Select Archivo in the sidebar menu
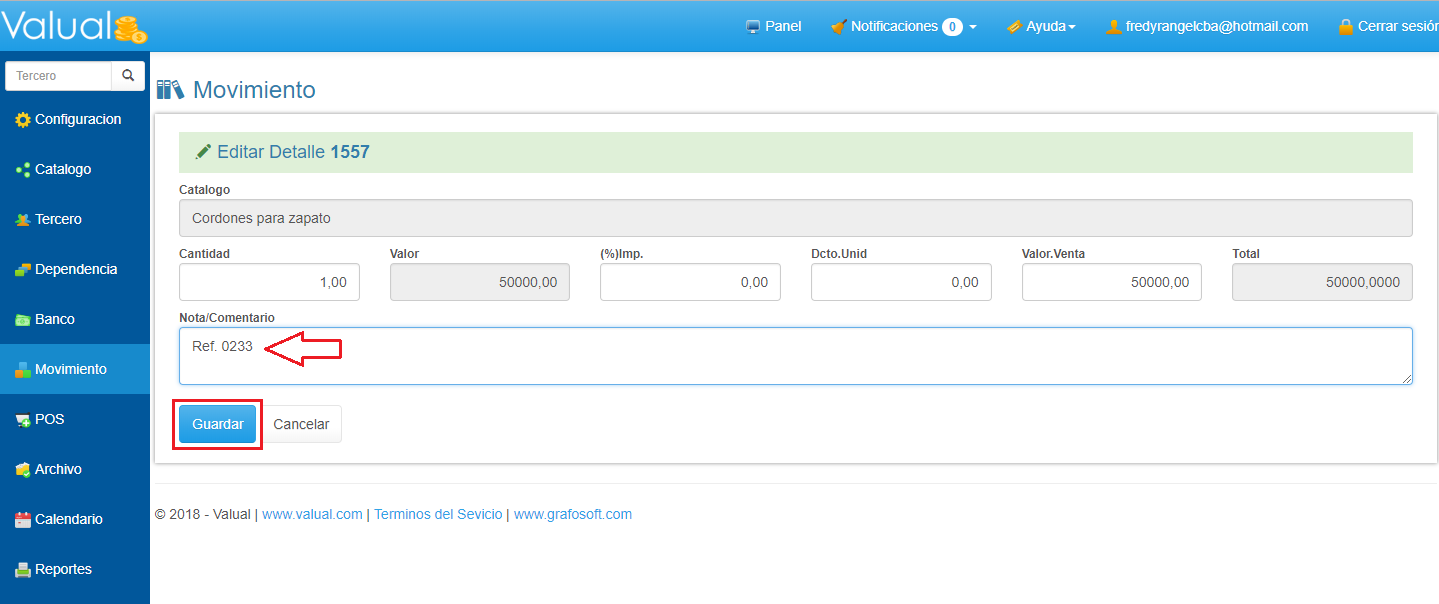The width and height of the screenshot is (1439, 604). [58, 469]
